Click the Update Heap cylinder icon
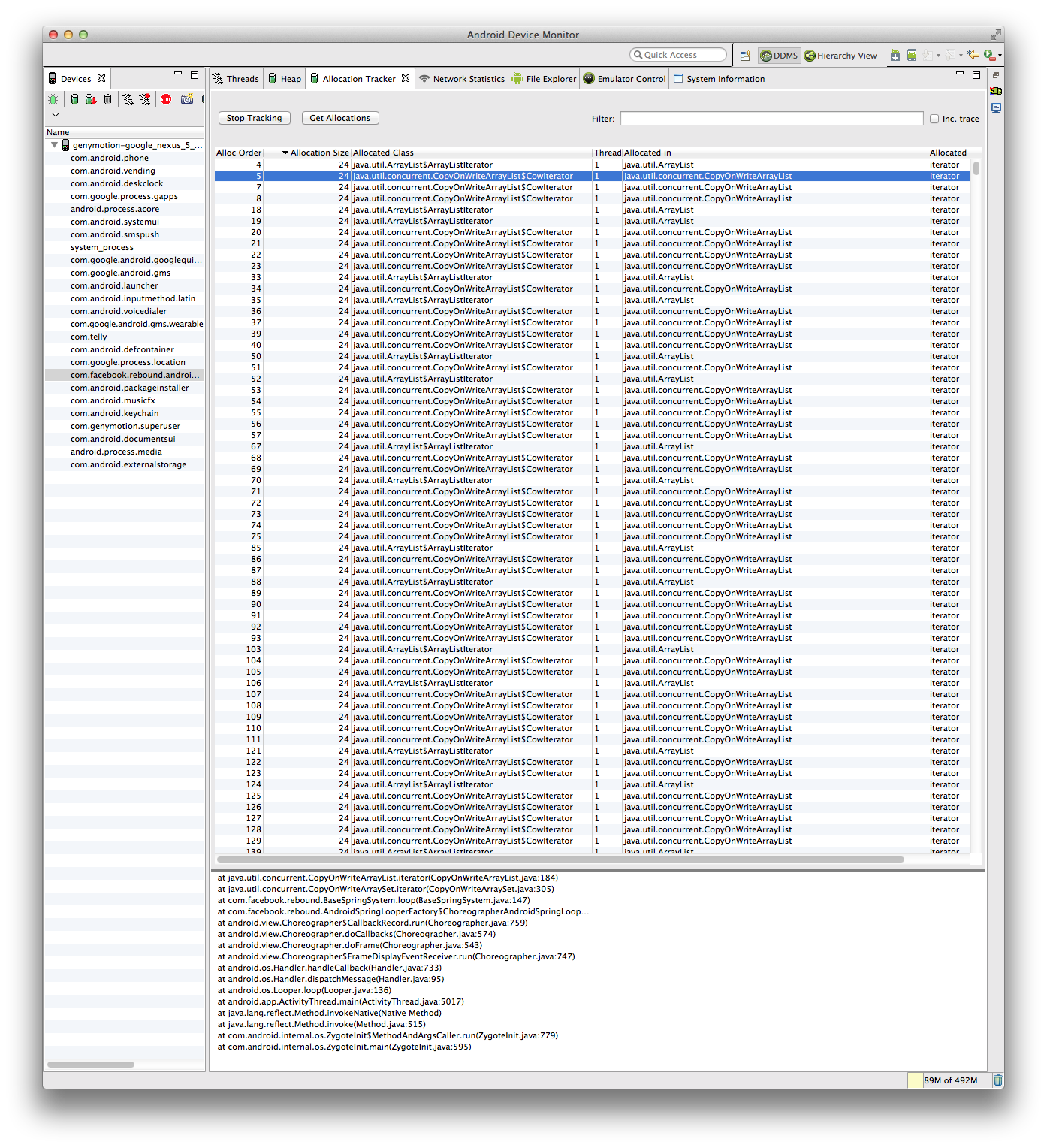Viewport: 1047px width, 1148px height. (x=74, y=99)
